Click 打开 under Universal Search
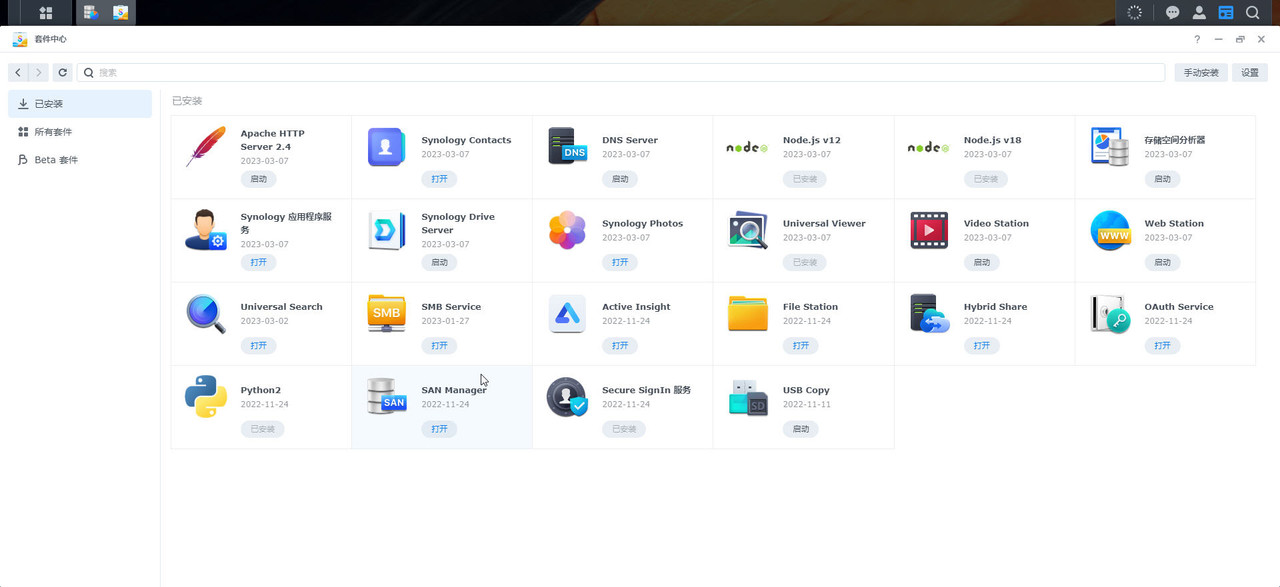 (259, 345)
